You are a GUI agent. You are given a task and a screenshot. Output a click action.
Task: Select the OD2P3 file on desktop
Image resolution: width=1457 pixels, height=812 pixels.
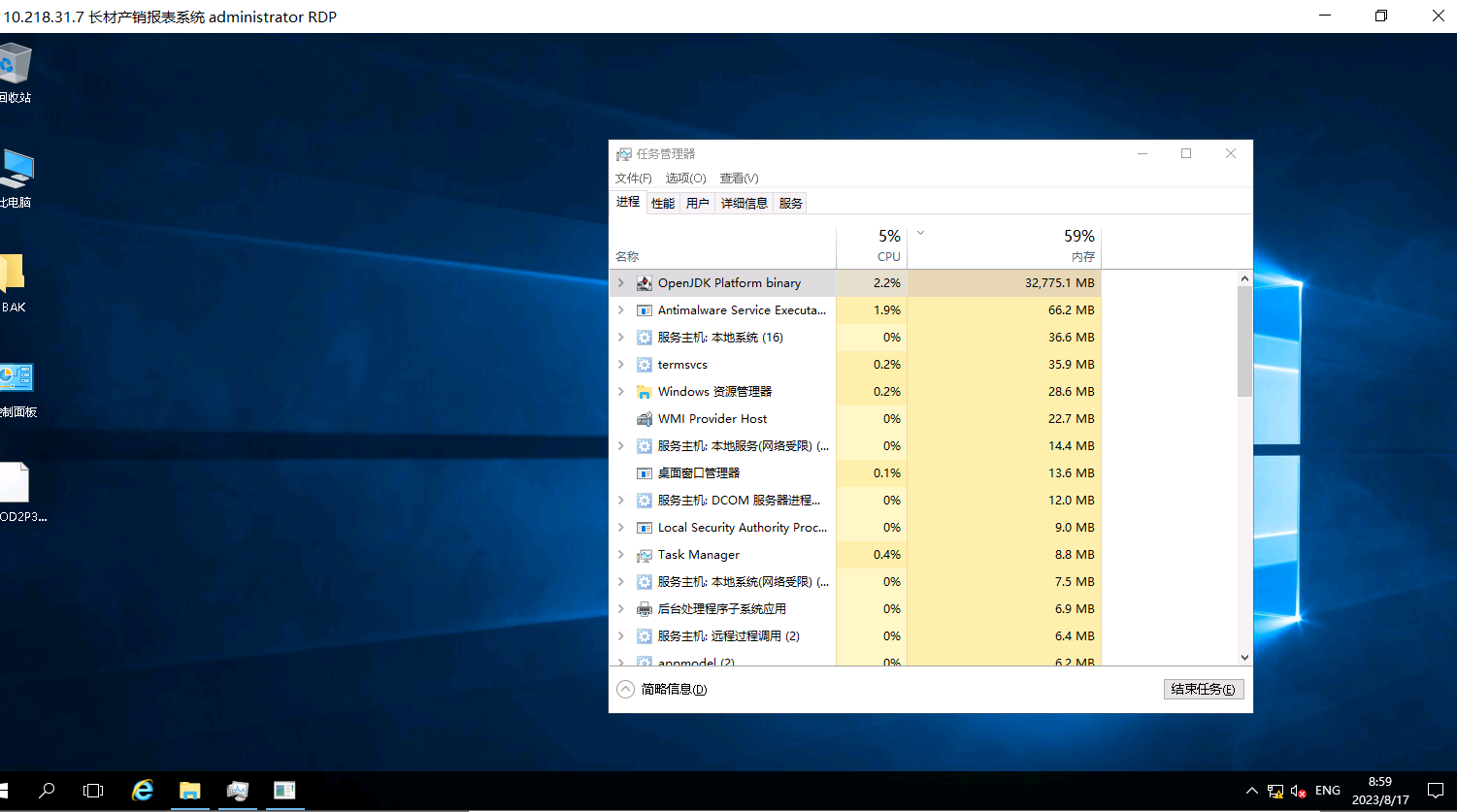[x=22, y=492]
